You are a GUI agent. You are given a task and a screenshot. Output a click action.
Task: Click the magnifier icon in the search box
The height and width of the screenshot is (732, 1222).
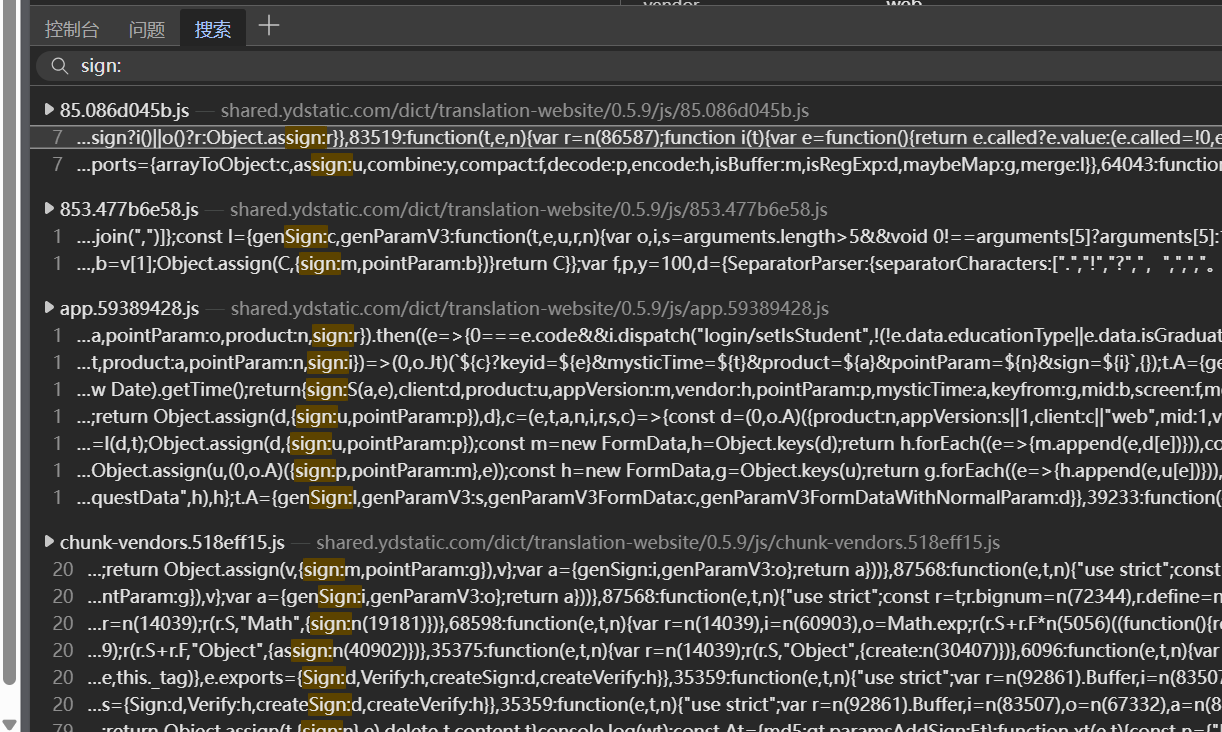60,66
